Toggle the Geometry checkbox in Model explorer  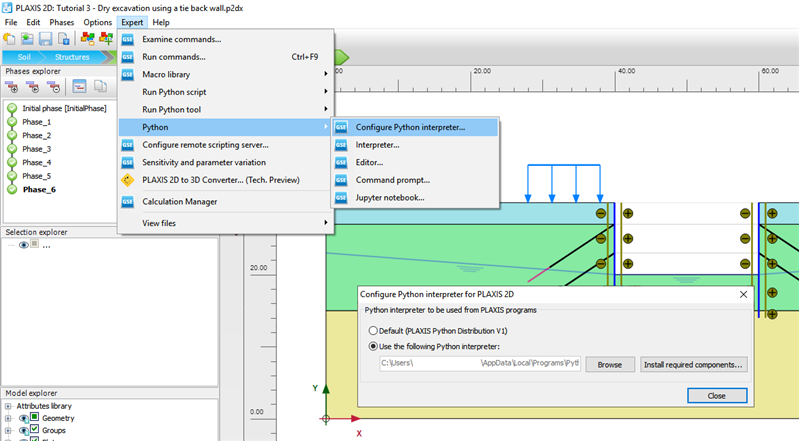click(35, 417)
